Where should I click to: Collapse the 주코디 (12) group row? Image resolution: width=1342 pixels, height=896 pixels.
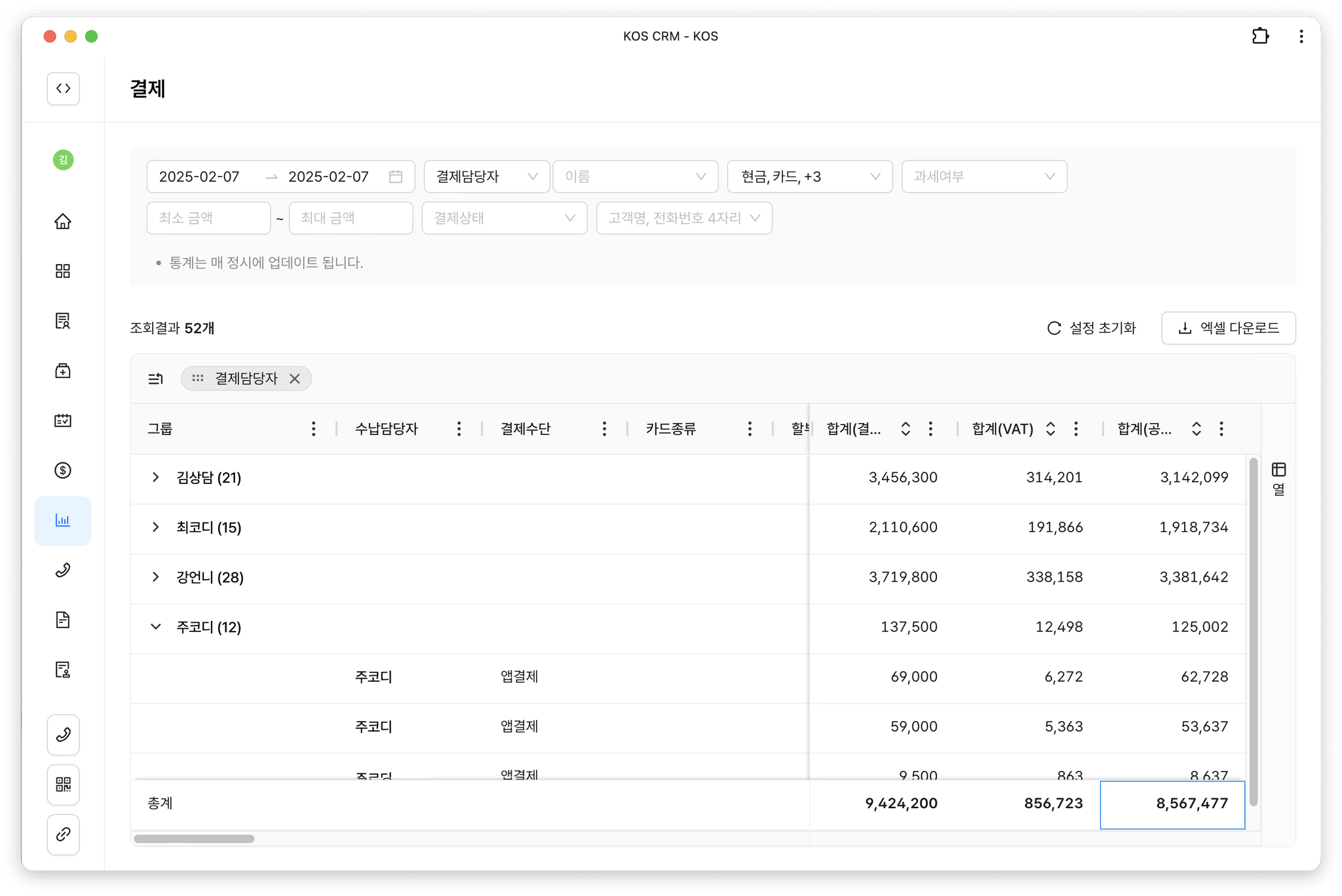155,627
